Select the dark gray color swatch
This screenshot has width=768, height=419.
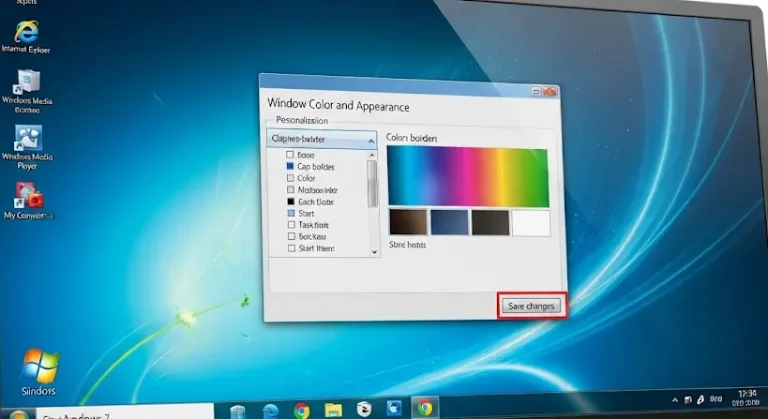[490, 222]
